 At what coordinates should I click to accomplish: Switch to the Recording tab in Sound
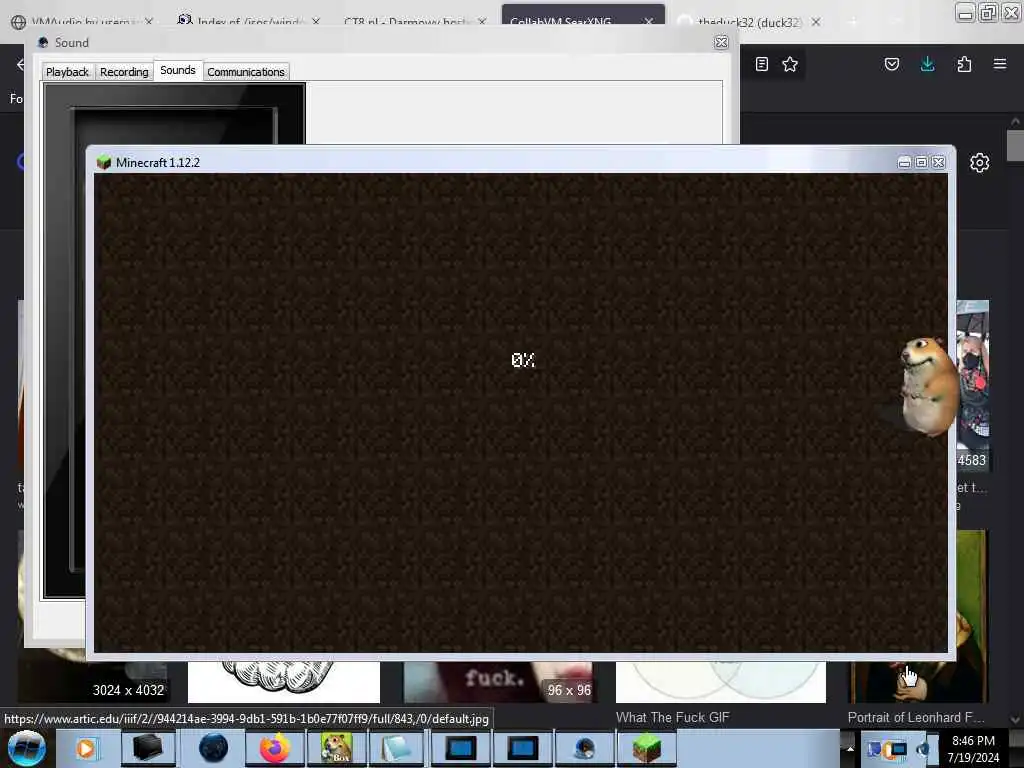coord(124,72)
